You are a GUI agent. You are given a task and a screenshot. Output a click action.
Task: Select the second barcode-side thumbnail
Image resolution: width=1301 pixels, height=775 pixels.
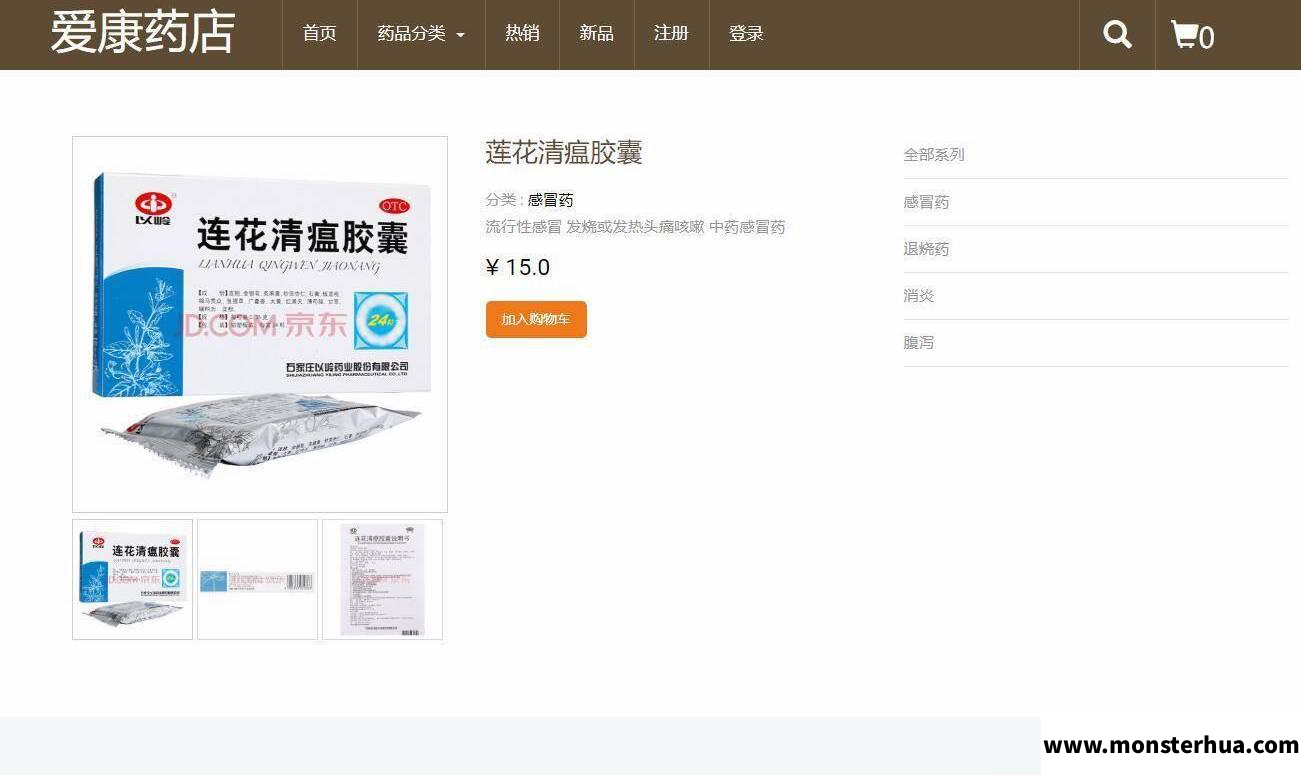click(x=257, y=579)
